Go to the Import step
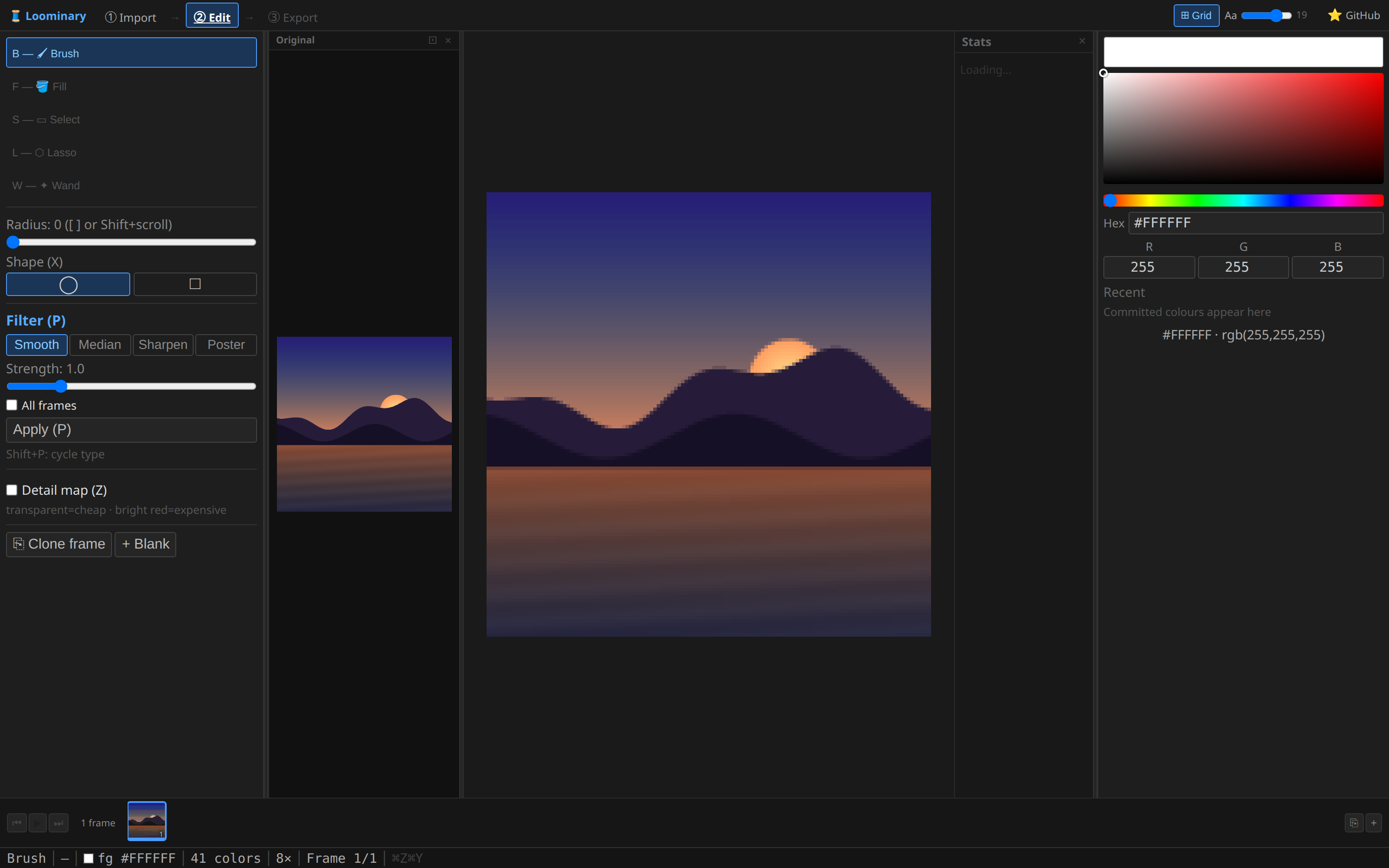The height and width of the screenshot is (868, 1389). click(x=130, y=17)
